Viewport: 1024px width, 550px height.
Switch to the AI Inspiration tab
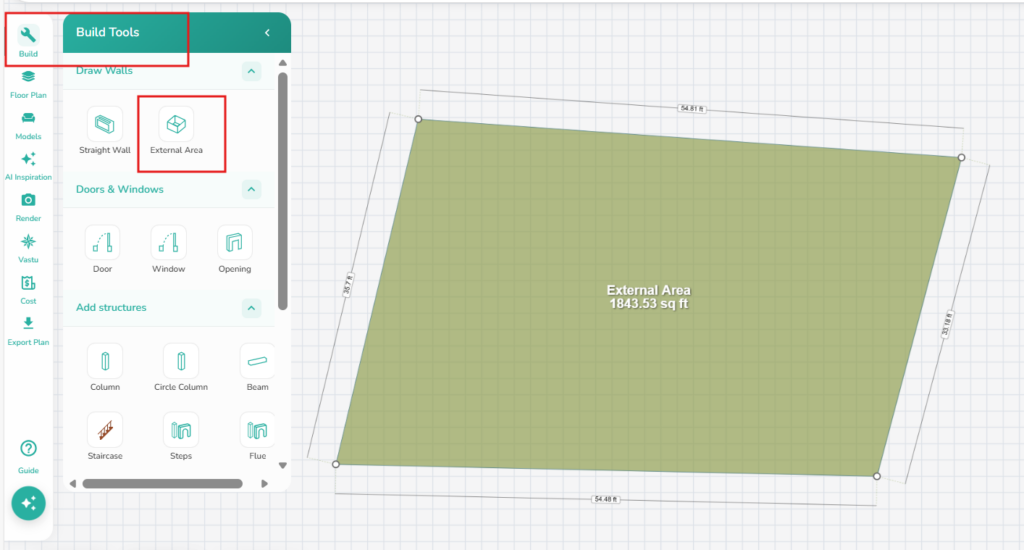coord(28,165)
